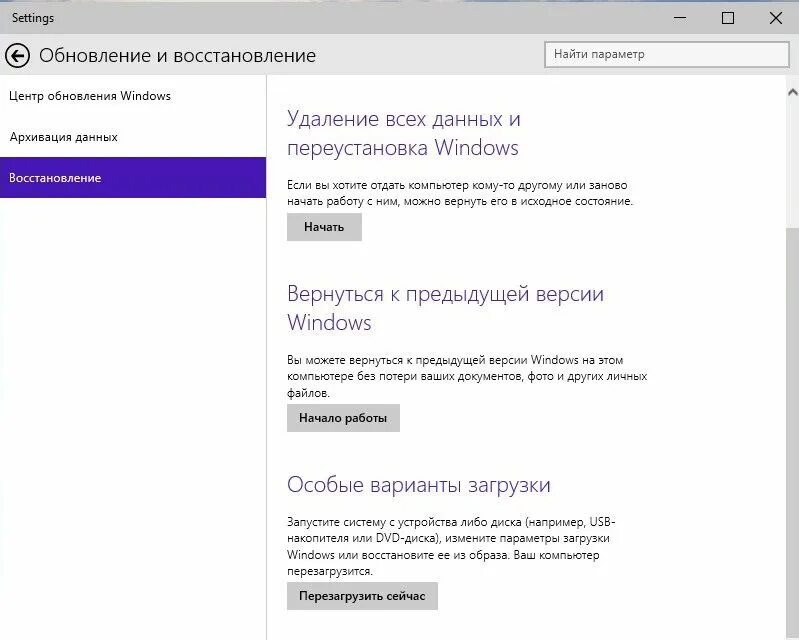The image size is (799, 640).
Task: Click heading Особые варианты загрузки
Action: click(x=419, y=484)
